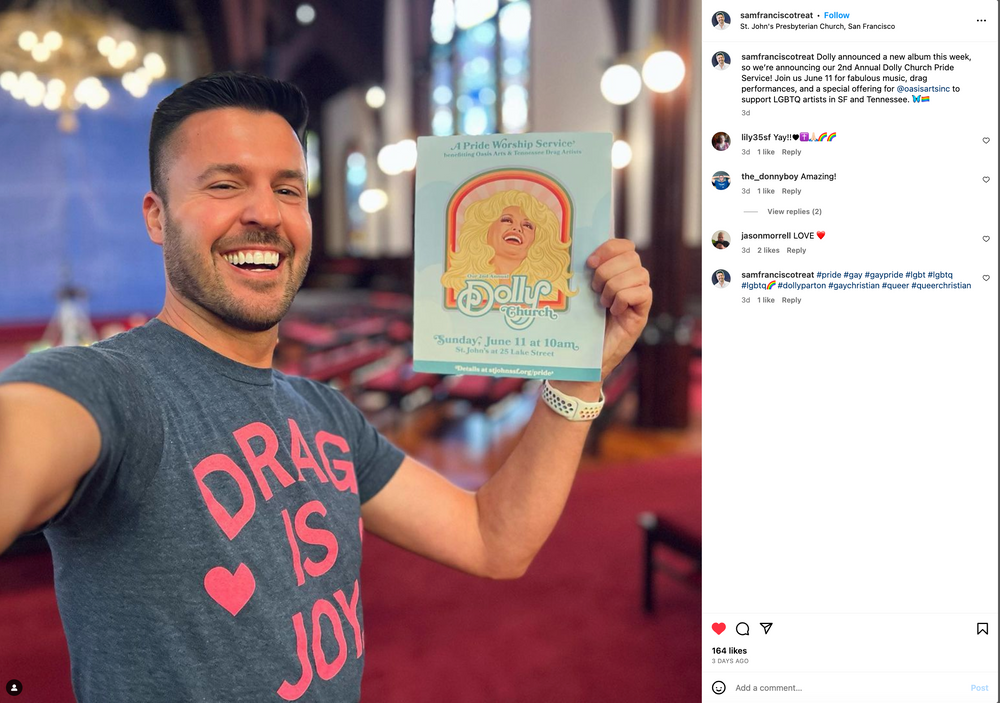Click the red heart like icon

719,628
